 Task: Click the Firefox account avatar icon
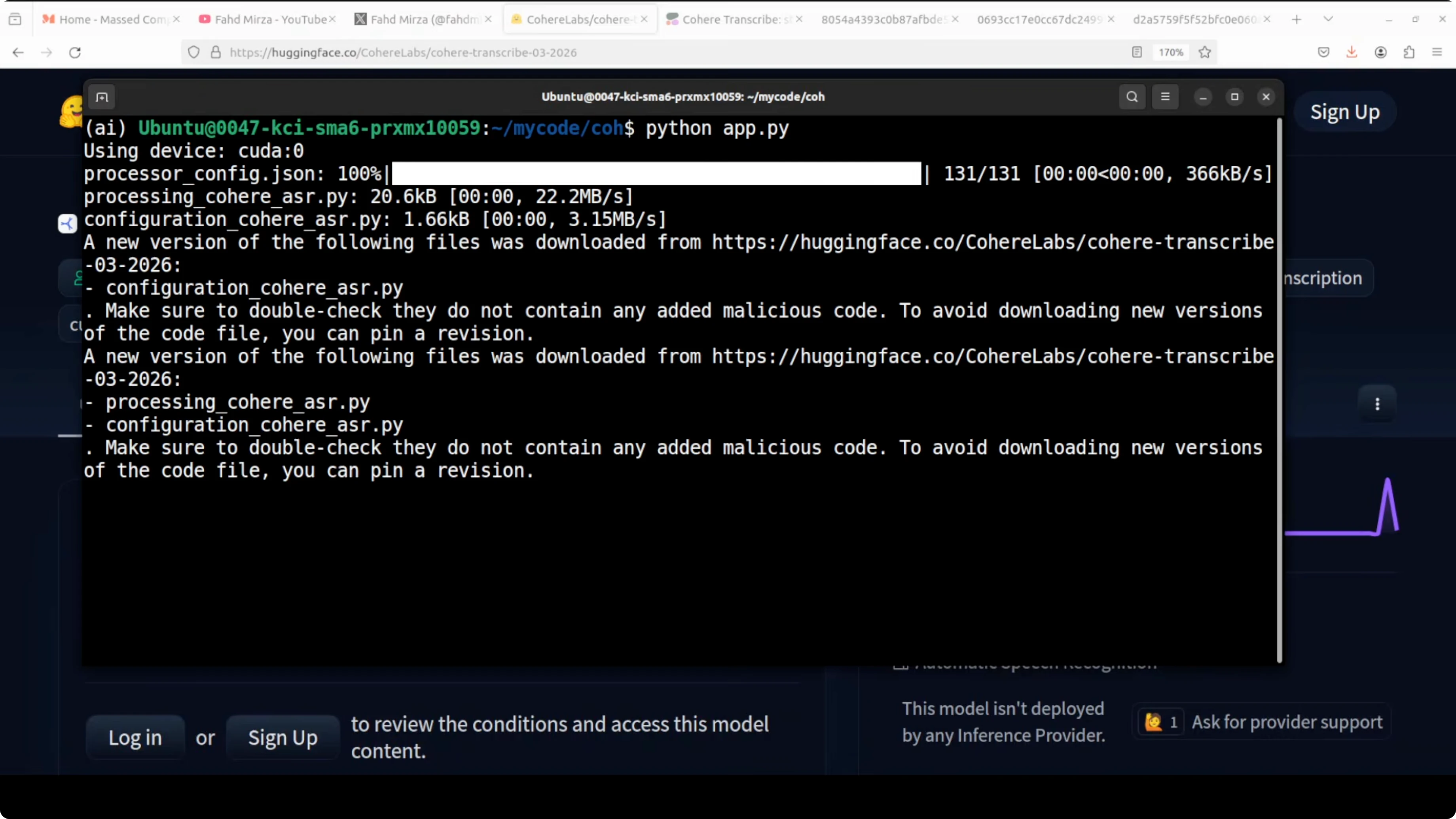tap(1380, 53)
